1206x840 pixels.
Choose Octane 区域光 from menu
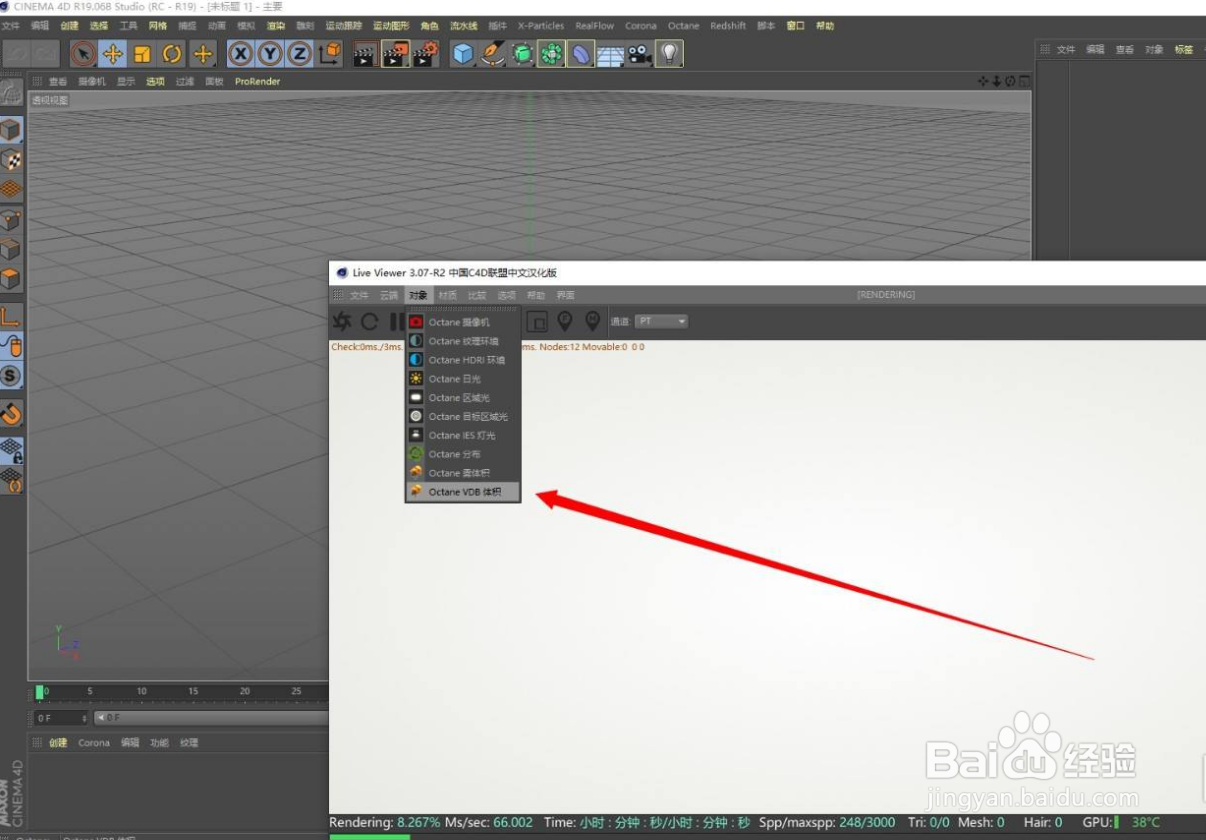coord(463,398)
